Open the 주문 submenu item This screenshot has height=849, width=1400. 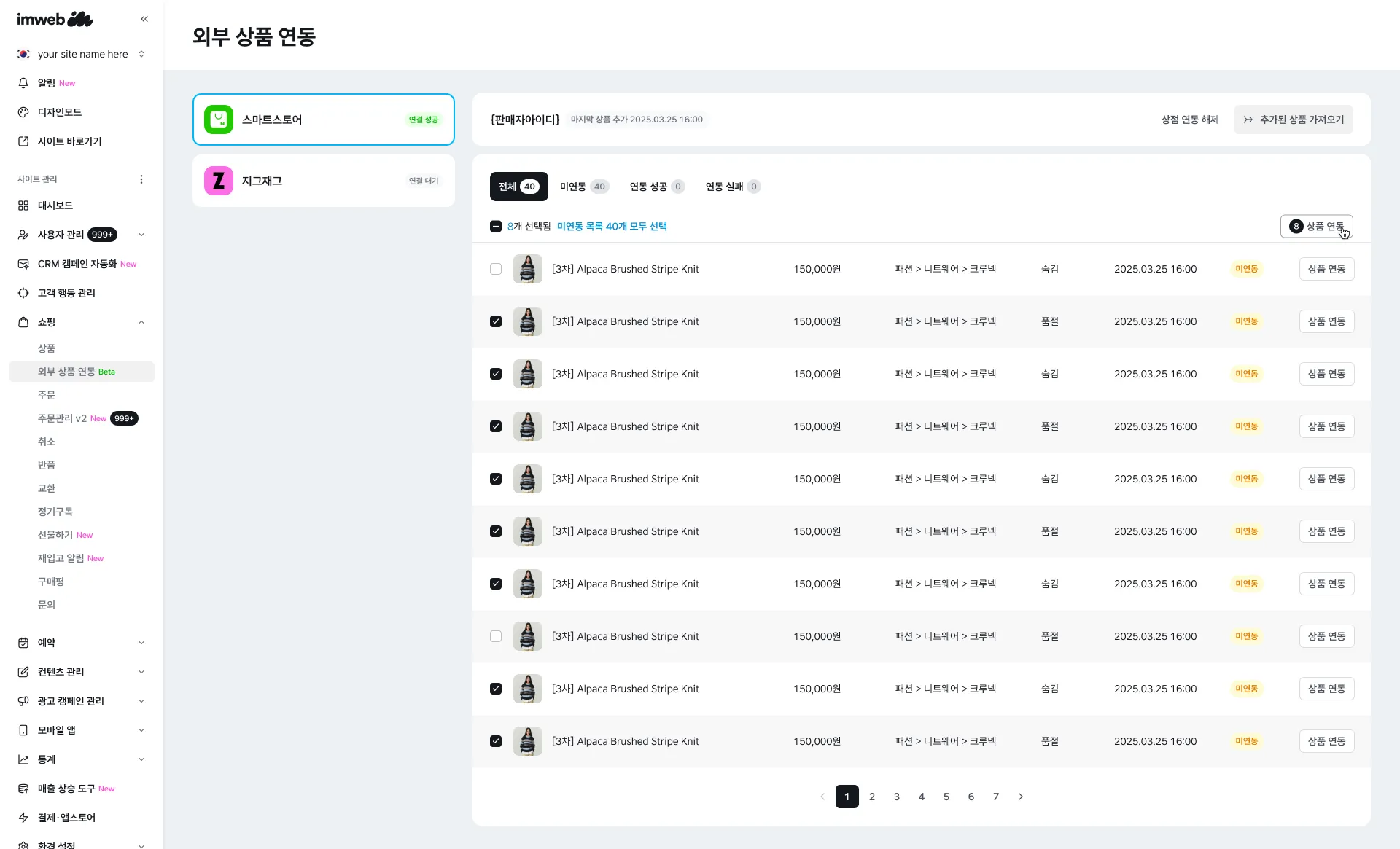click(x=47, y=395)
